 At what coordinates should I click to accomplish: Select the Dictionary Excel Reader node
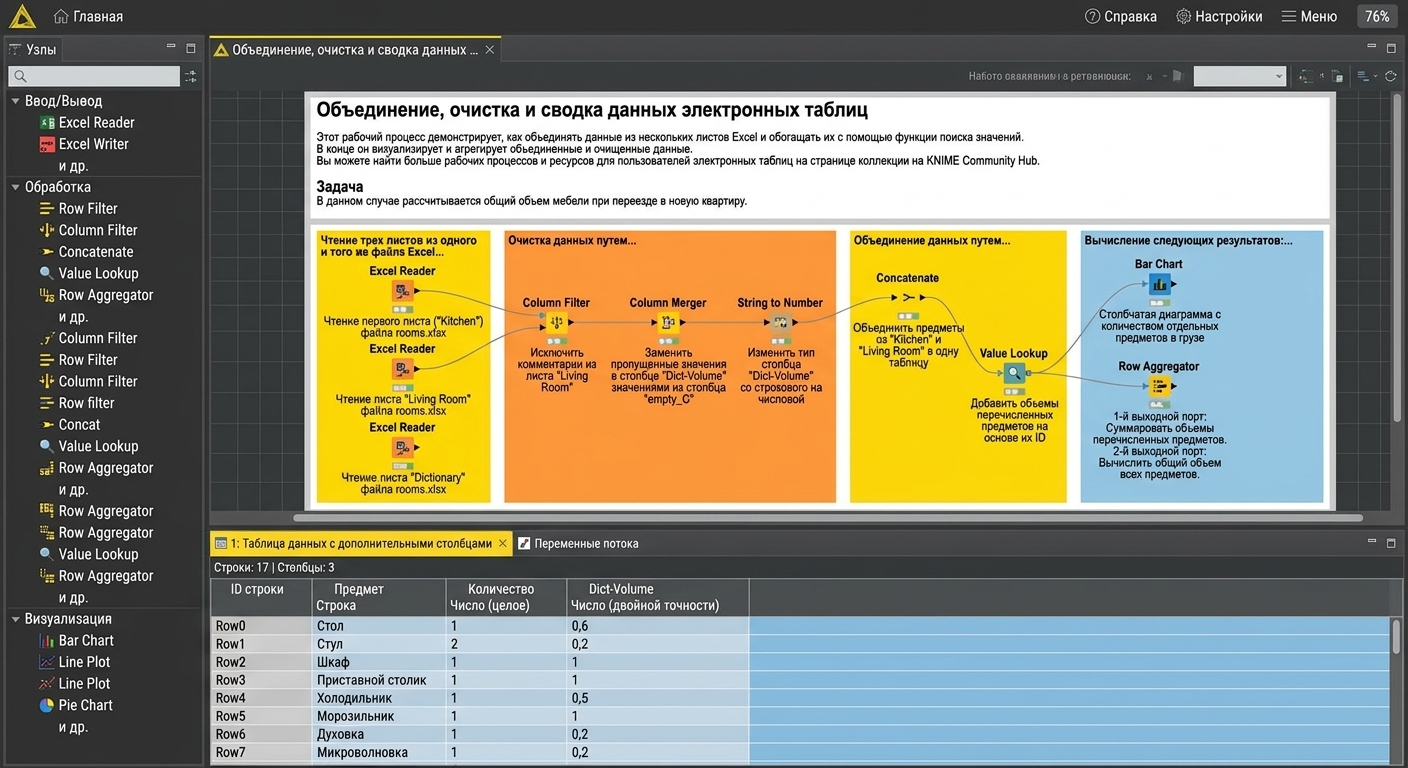(402, 448)
